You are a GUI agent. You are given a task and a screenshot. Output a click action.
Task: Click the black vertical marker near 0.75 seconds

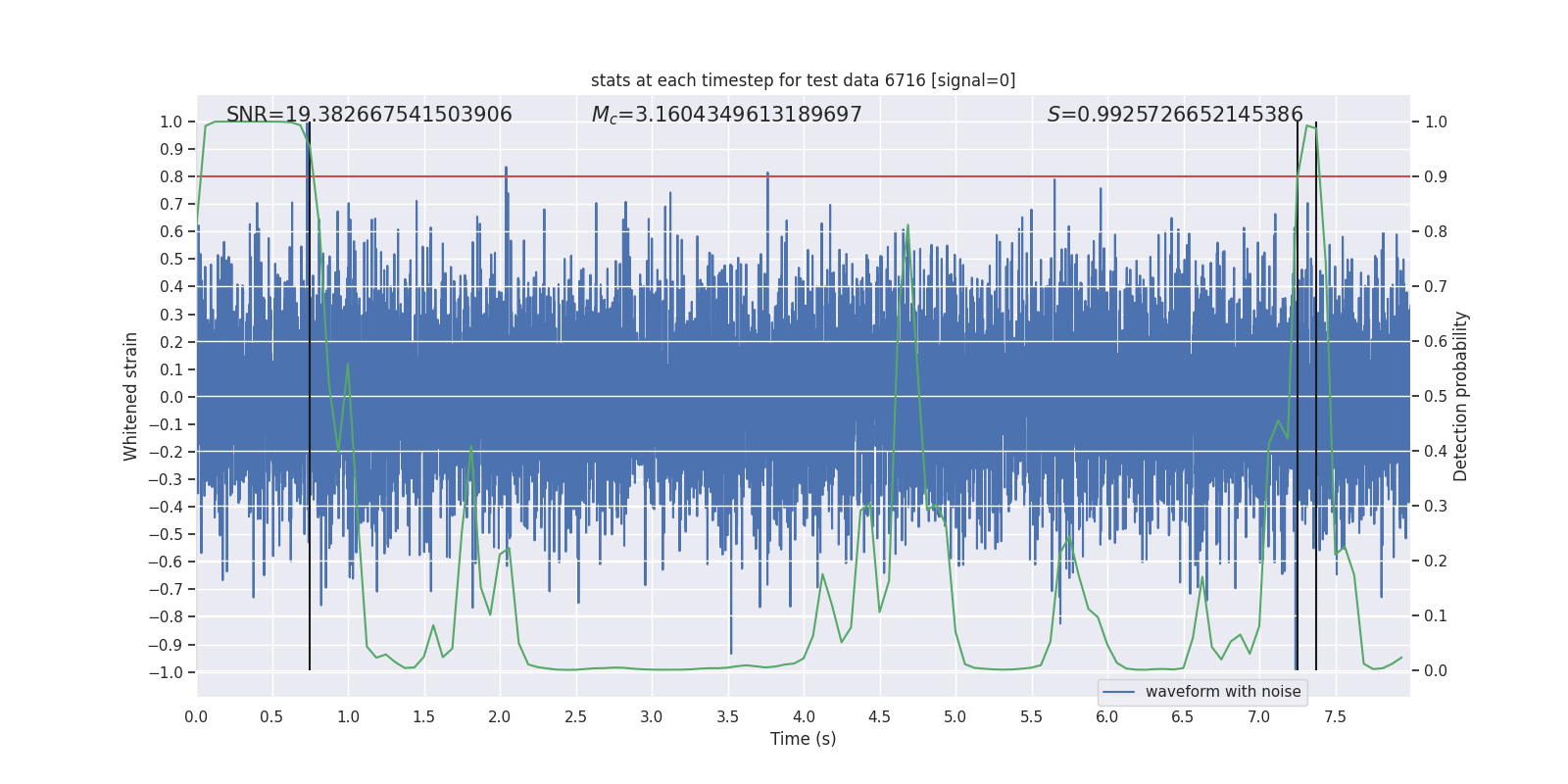click(x=310, y=396)
